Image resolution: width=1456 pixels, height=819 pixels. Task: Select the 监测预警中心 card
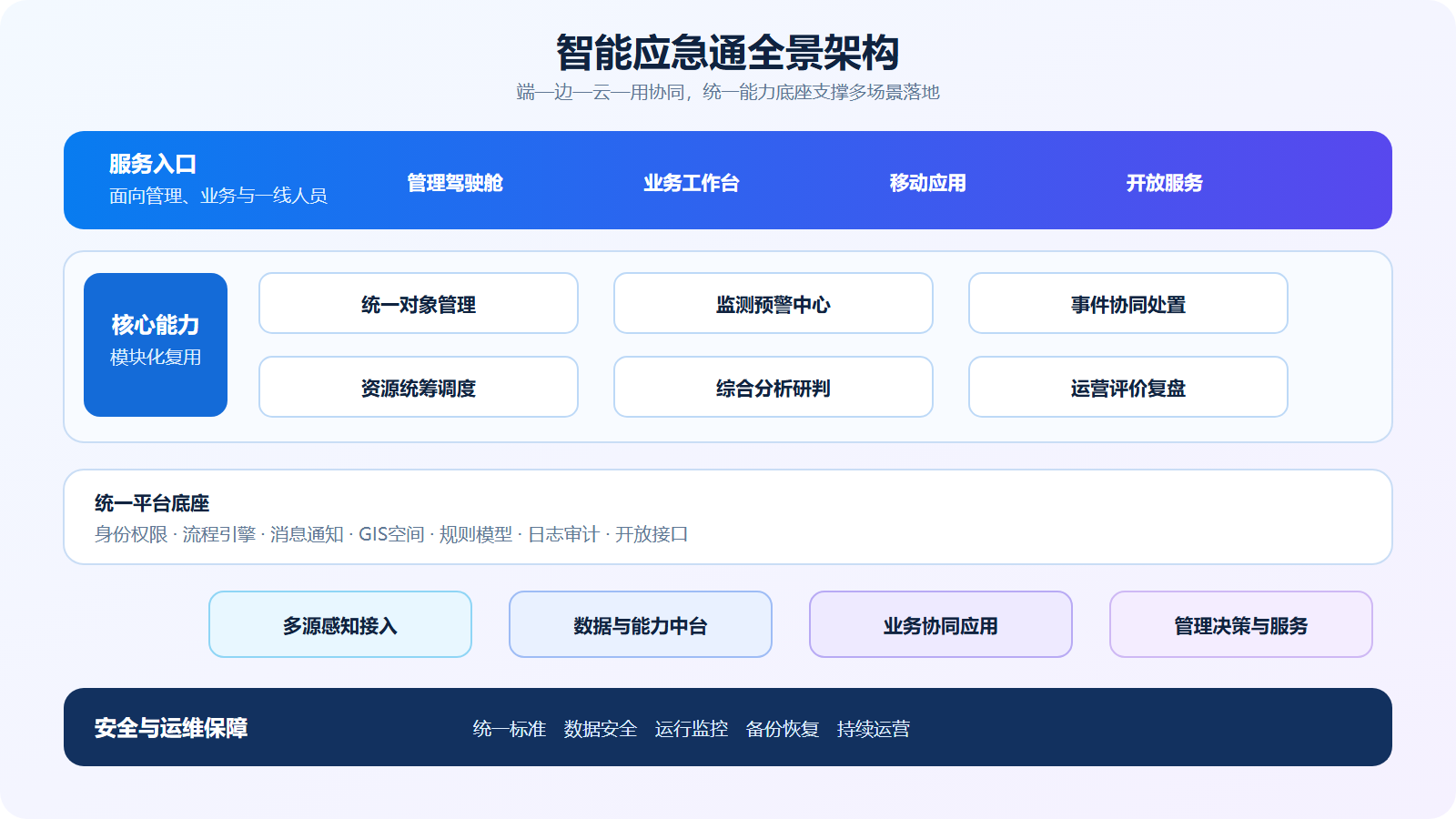pyautogui.click(x=773, y=304)
